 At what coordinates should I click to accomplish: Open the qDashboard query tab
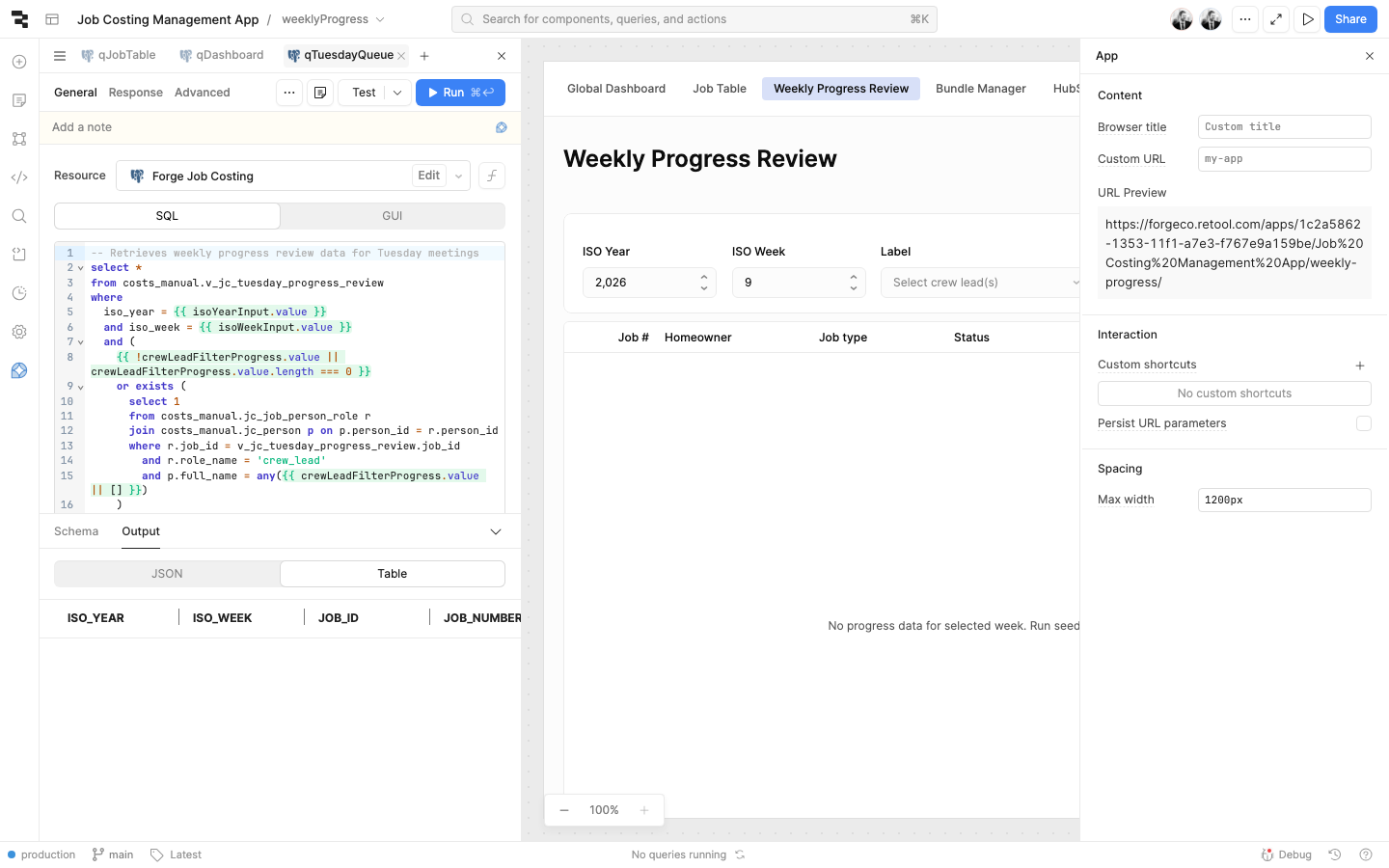click(x=222, y=56)
